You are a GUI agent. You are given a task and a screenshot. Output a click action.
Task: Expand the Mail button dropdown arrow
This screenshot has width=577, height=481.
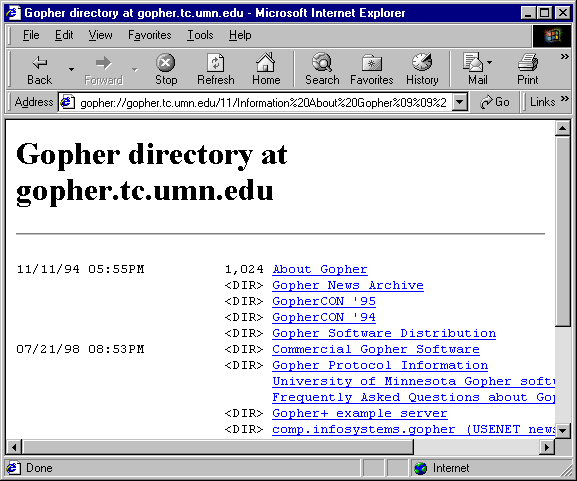[489, 62]
